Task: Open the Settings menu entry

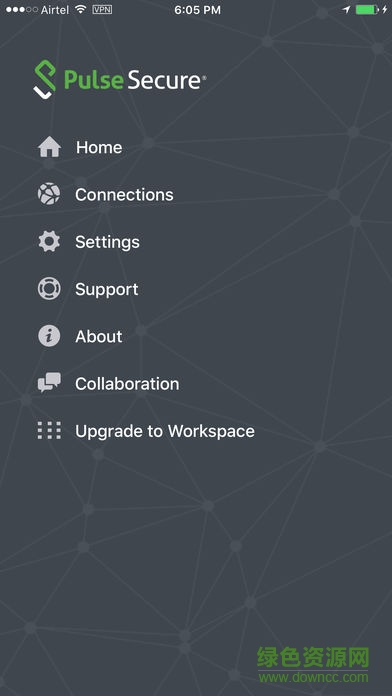Action: click(x=107, y=242)
